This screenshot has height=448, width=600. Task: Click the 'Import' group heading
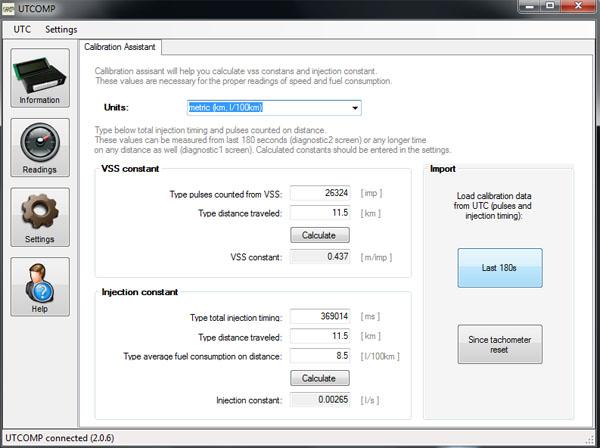443,169
